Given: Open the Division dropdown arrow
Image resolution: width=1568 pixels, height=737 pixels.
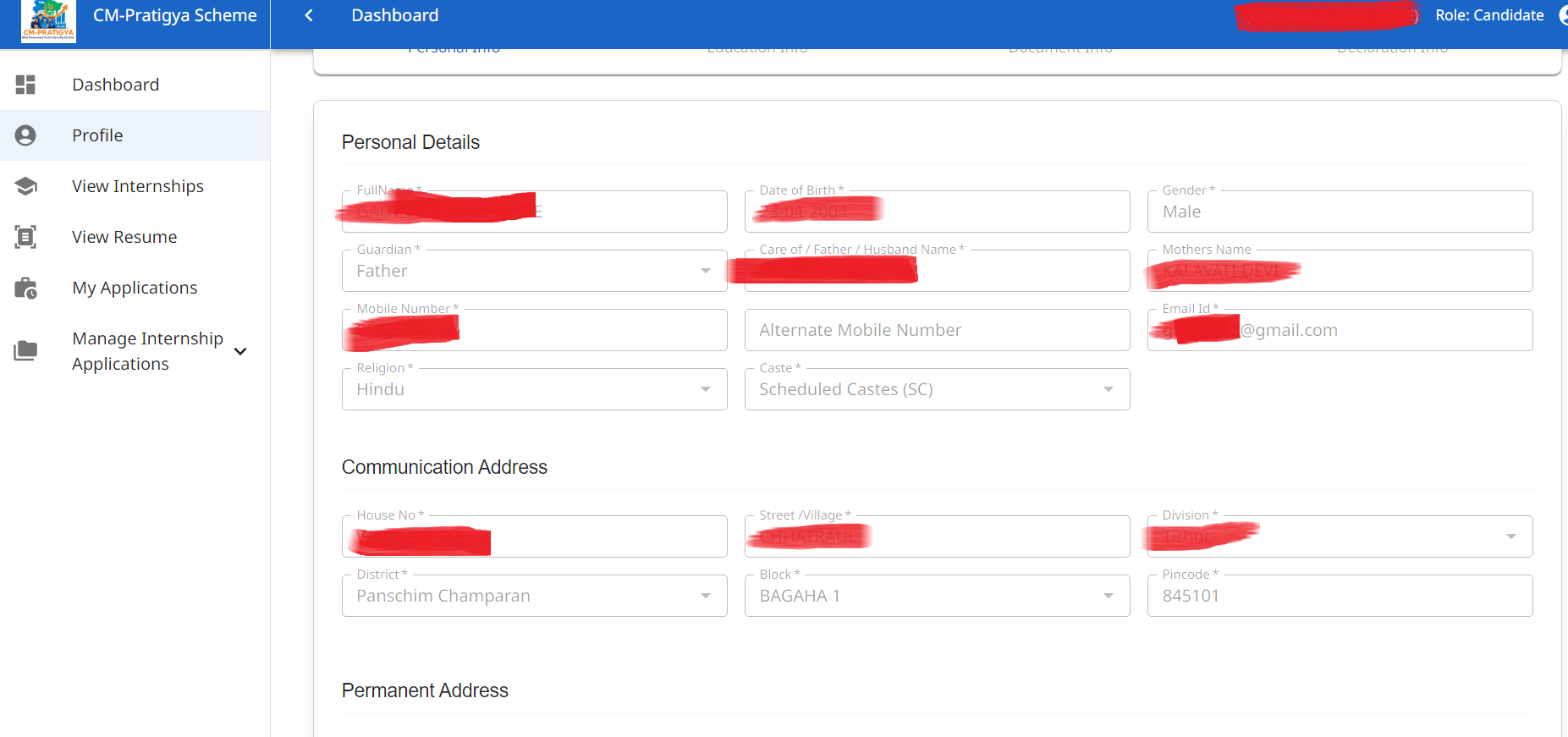Looking at the screenshot, I should point(1510,536).
